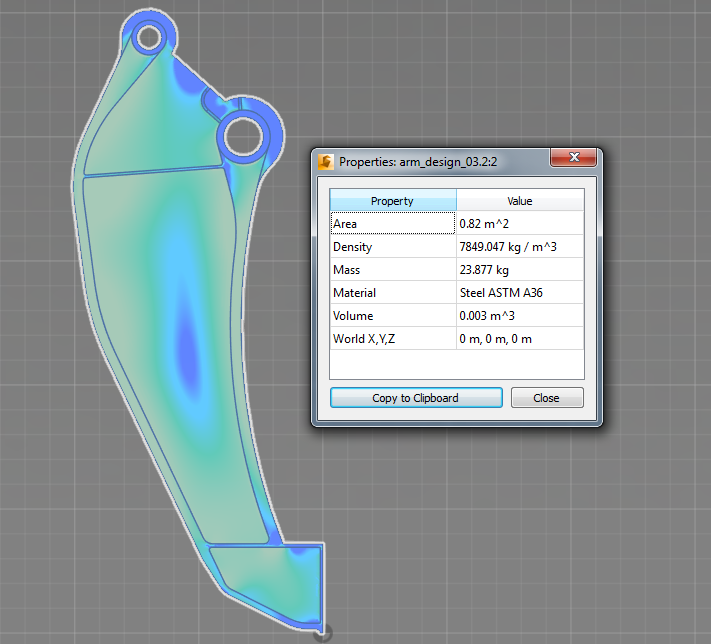Click the Properties dialog title icon

click(x=326, y=161)
